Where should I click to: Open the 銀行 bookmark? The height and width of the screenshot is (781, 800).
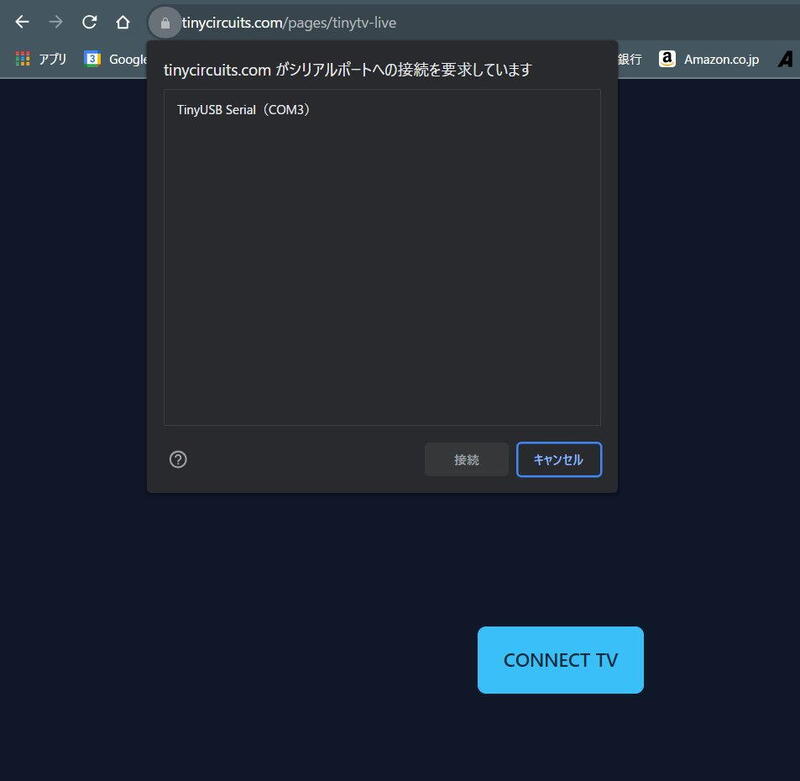pyautogui.click(x=630, y=59)
